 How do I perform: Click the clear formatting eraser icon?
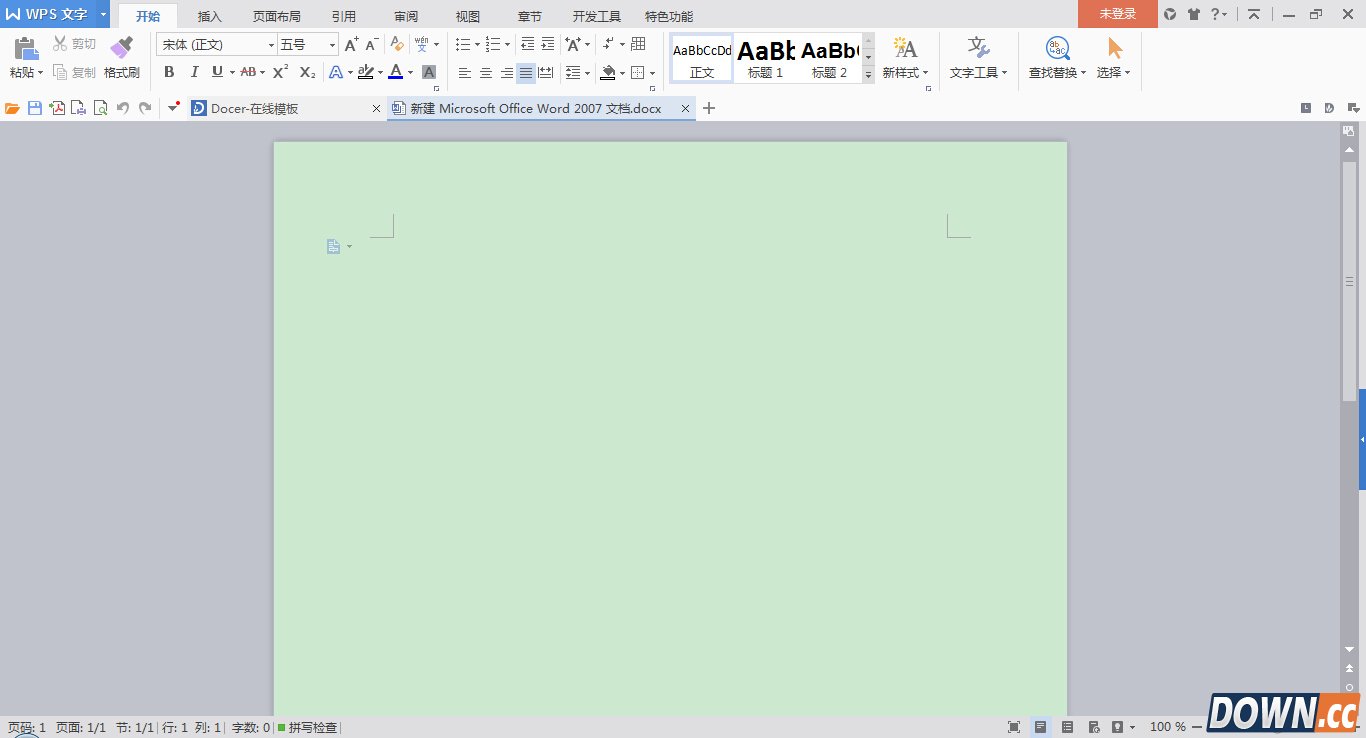[397, 44]
